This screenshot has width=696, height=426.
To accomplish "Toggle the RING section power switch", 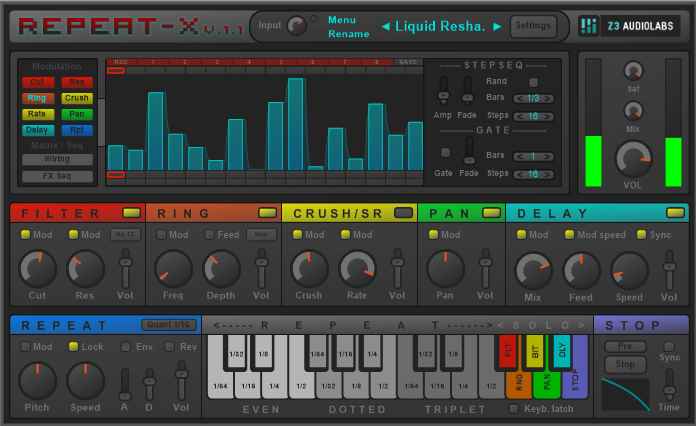I will point(267,213).
